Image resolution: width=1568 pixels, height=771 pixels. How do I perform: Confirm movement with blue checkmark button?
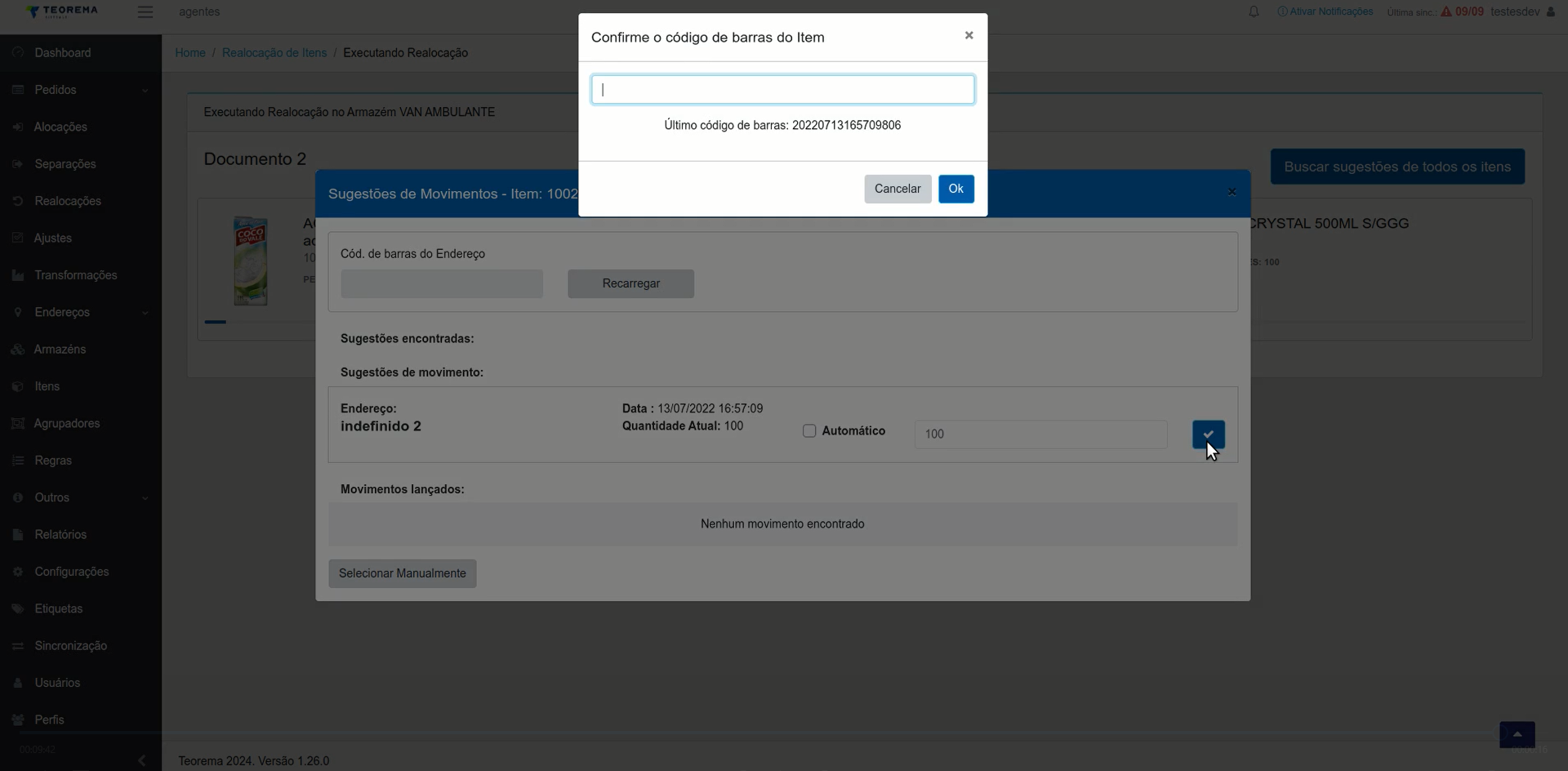click(x=1208, y=434)
